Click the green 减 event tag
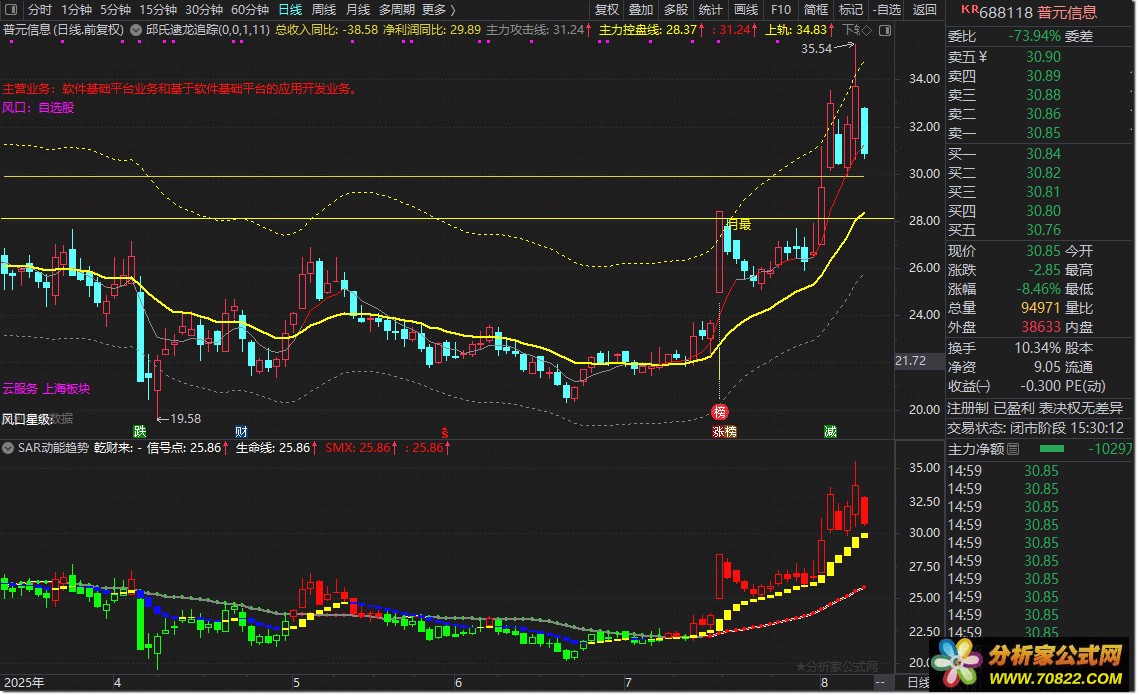This screenshot has width=1139, height=695. pos(830,431)
